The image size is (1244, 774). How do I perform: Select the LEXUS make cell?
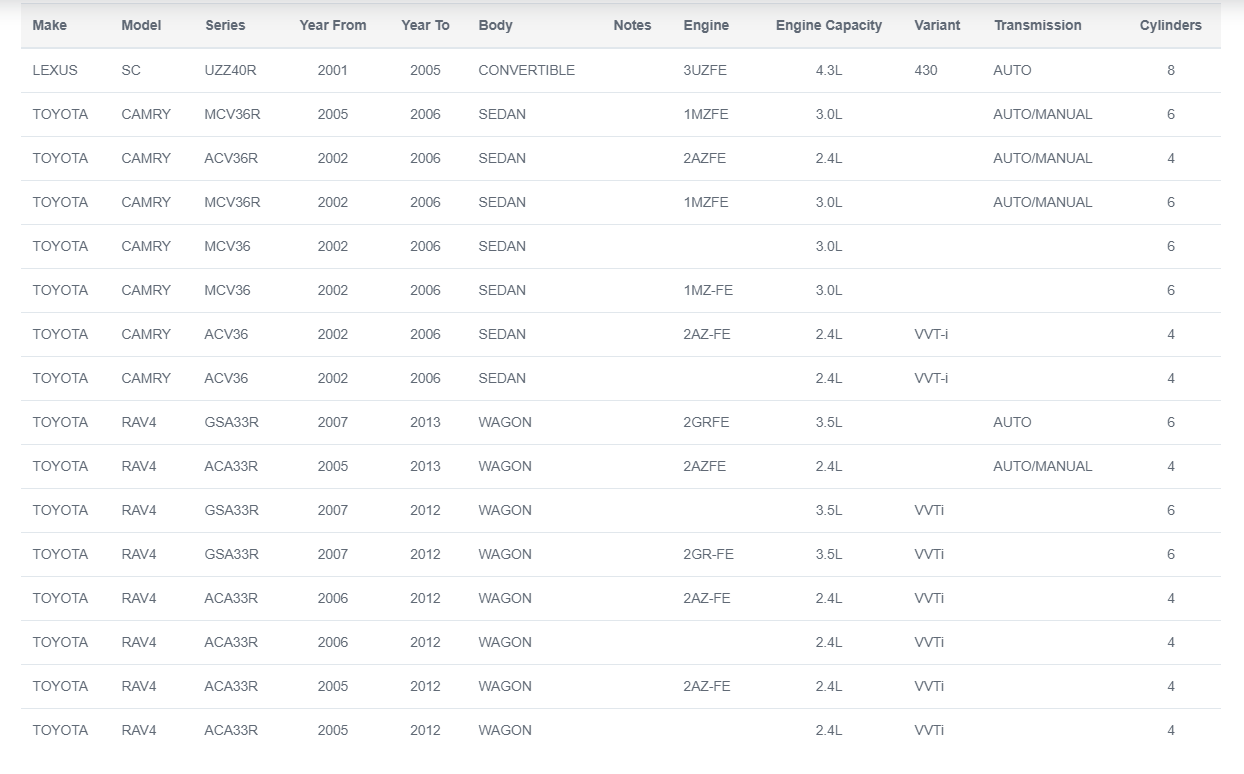pos(55,70)
